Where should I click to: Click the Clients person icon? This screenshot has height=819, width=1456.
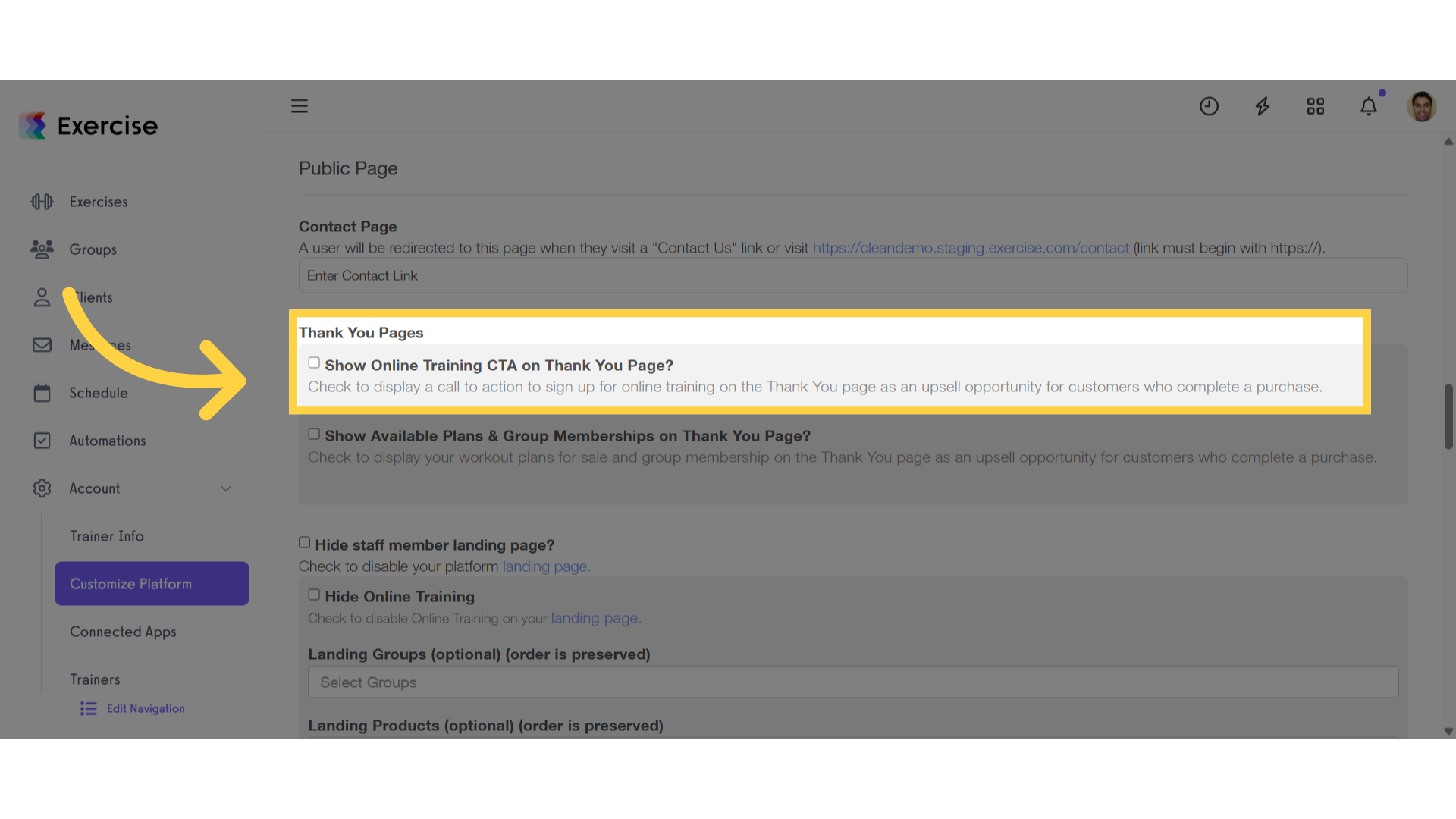tap(42, 297)
